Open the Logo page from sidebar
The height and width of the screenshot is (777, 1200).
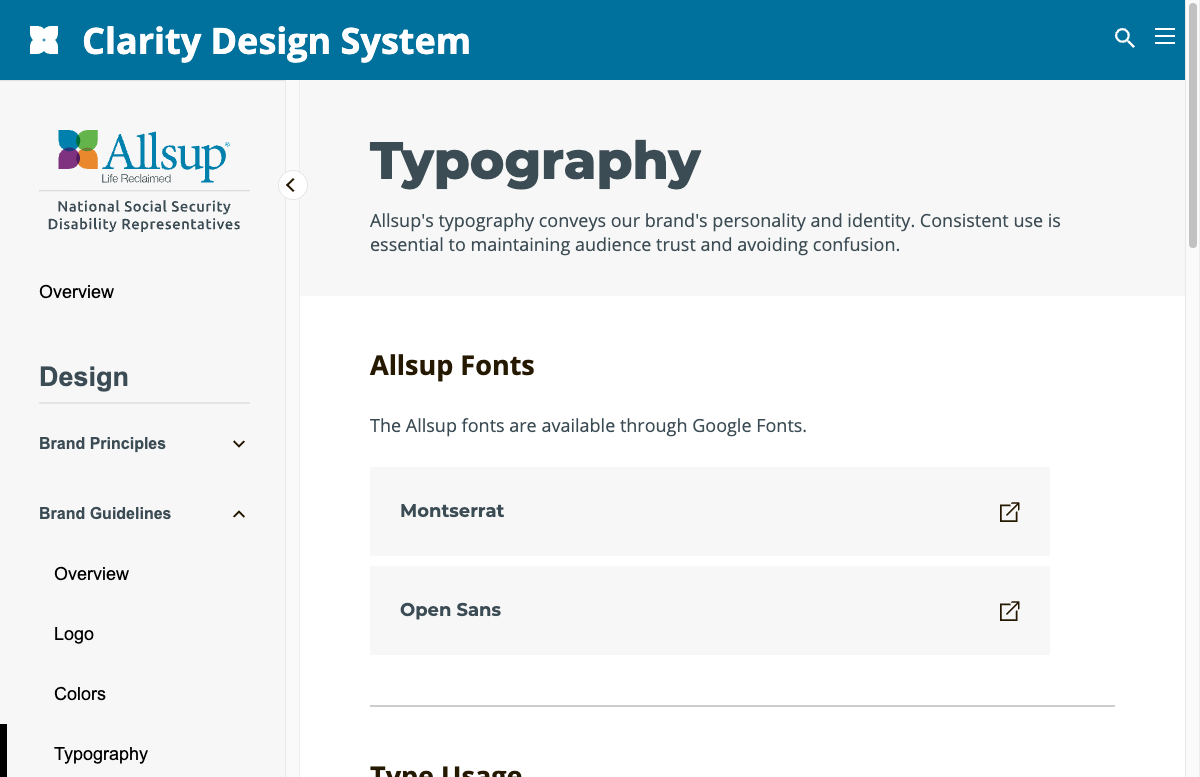click(x=74, y=633)
